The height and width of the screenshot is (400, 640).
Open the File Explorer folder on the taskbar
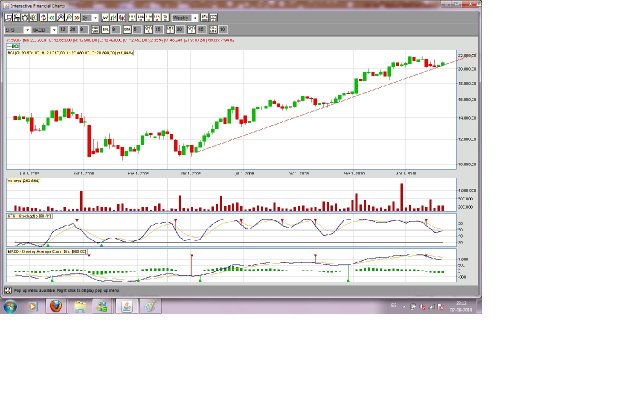click(80, 306)
